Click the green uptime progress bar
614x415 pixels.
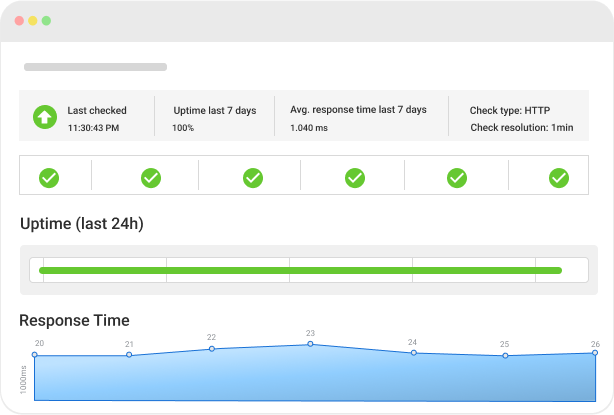(x=300, y=270)
